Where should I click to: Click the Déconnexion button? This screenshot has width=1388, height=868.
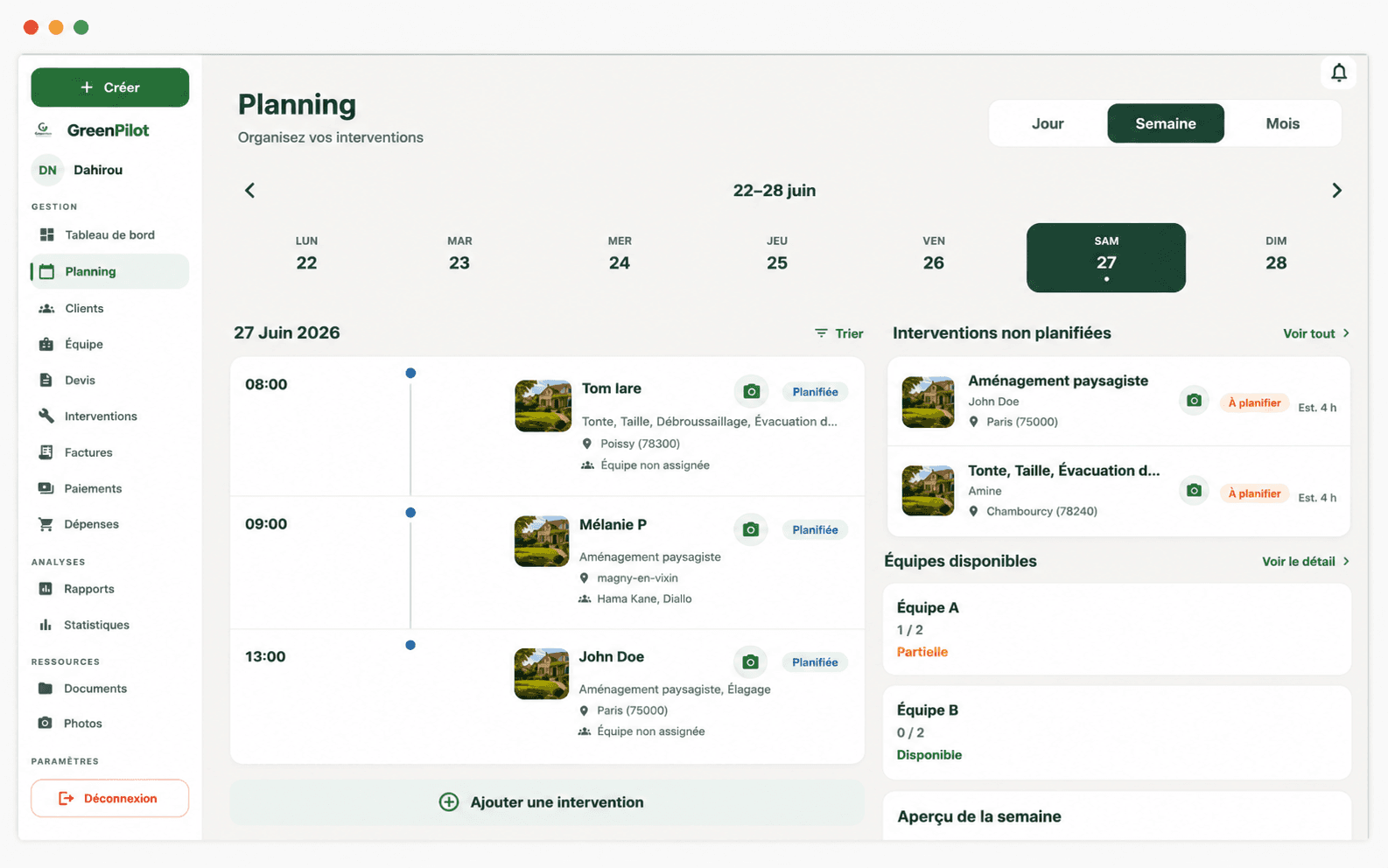click(110, 798)
